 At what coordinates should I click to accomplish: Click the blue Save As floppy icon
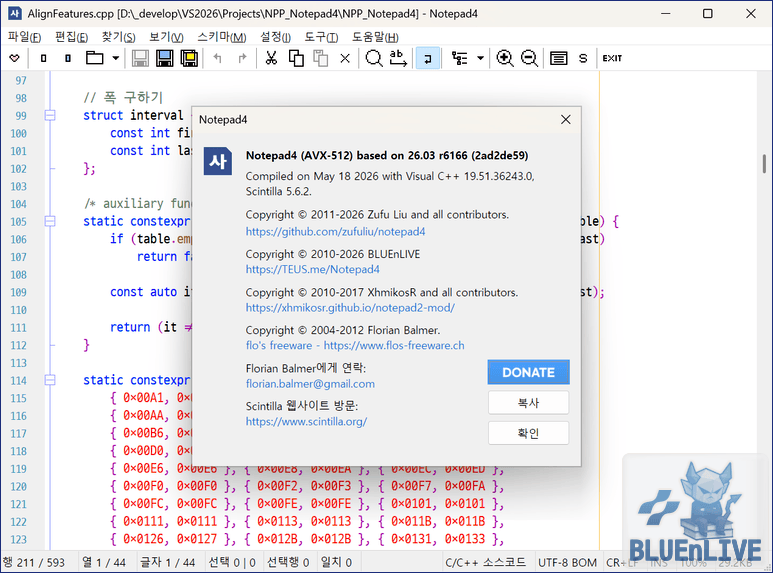(x=165, y=58)
